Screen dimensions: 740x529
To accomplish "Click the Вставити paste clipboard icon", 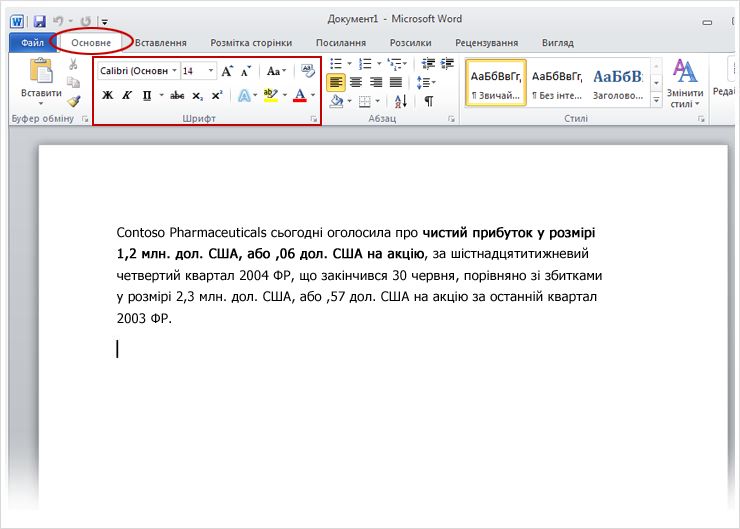I will click(42, 71).
